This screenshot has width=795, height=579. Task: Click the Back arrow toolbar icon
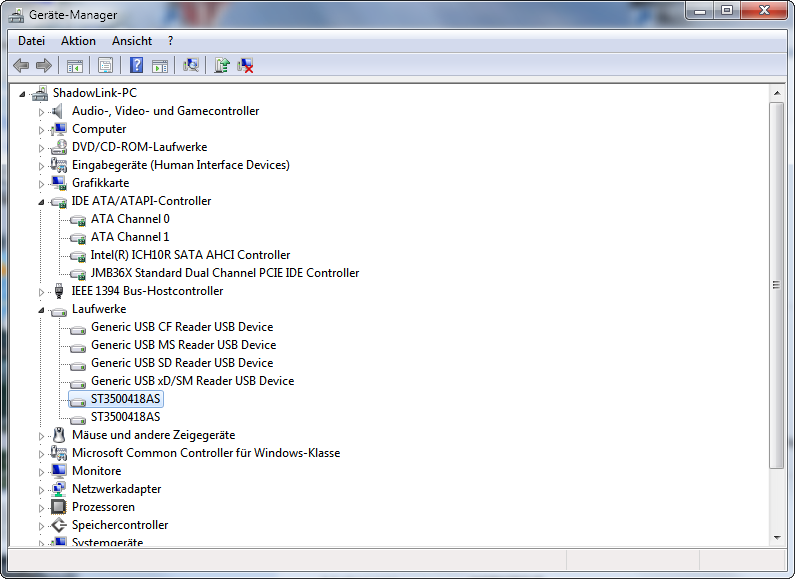click(21, 65)
